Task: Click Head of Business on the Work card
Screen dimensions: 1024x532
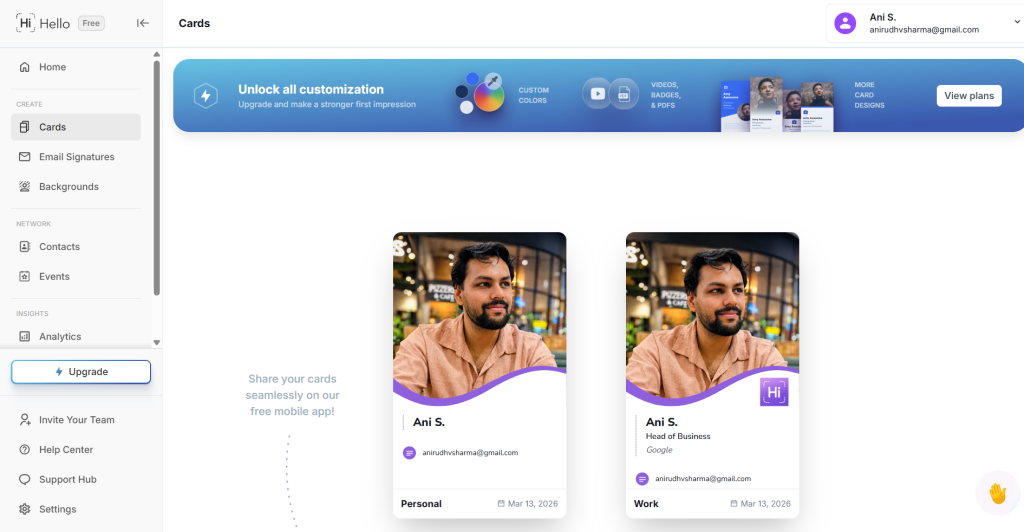Action: click(x=678, y=437)
